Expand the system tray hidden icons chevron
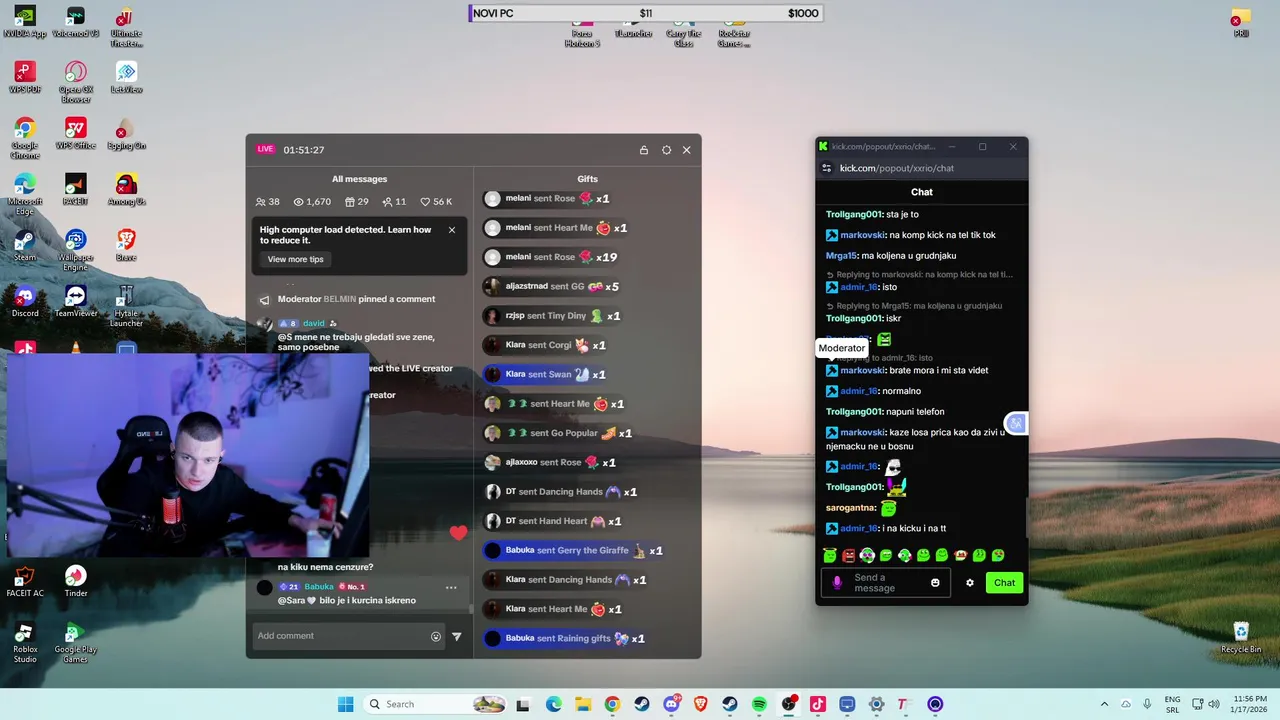The image size is (1280, 720). pyautogui.click(x=1104, y=704)
